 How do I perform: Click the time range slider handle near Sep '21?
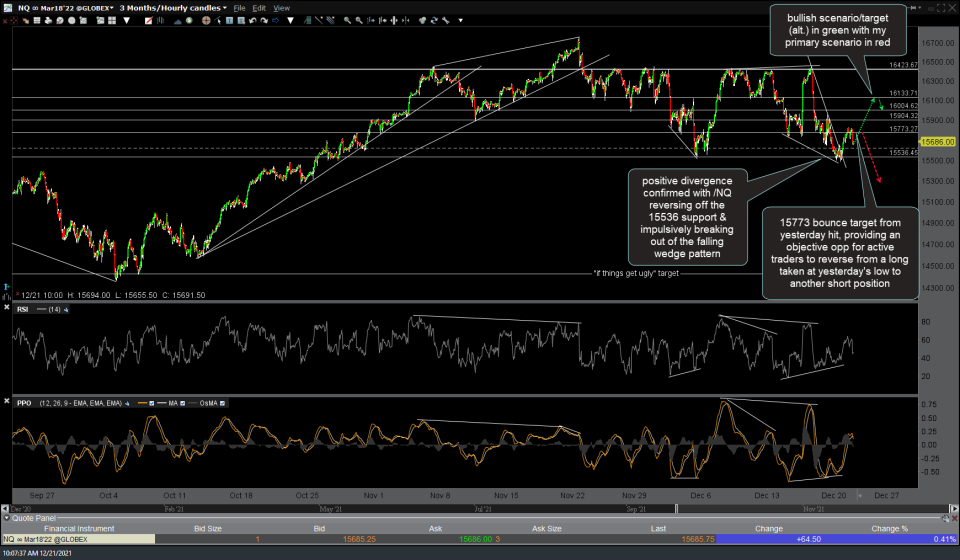click(x=676, y=509)
